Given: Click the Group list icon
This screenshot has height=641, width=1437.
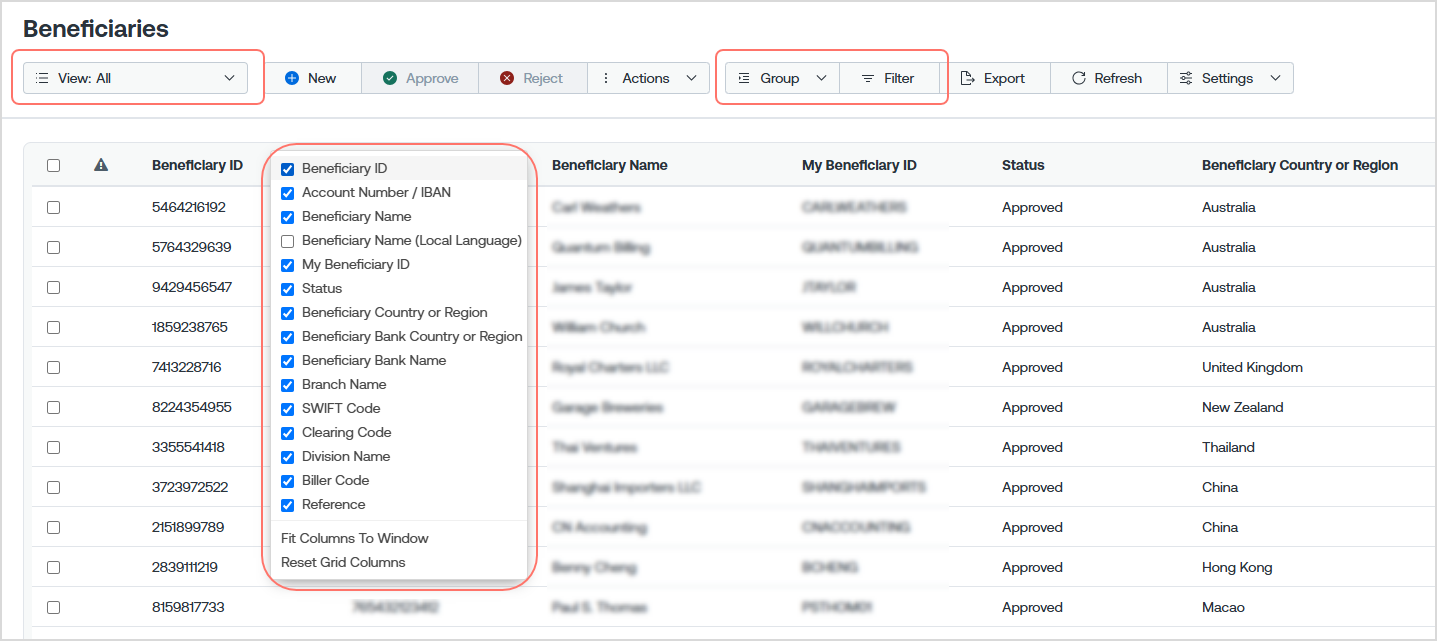Looking at the screenshot, I should [x=744, y=78].
